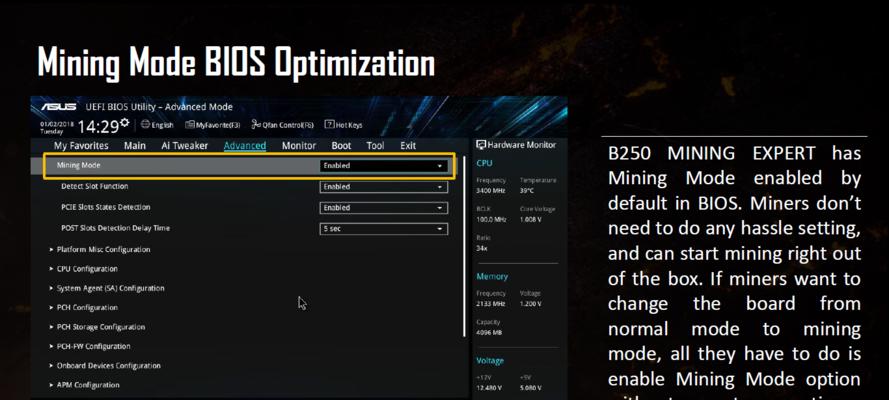The height and width of the screenshot is (400, 889).
Task: Click the UEFI BIOS Utility – Advanced Mode title
Action: (x=159, y=107)
